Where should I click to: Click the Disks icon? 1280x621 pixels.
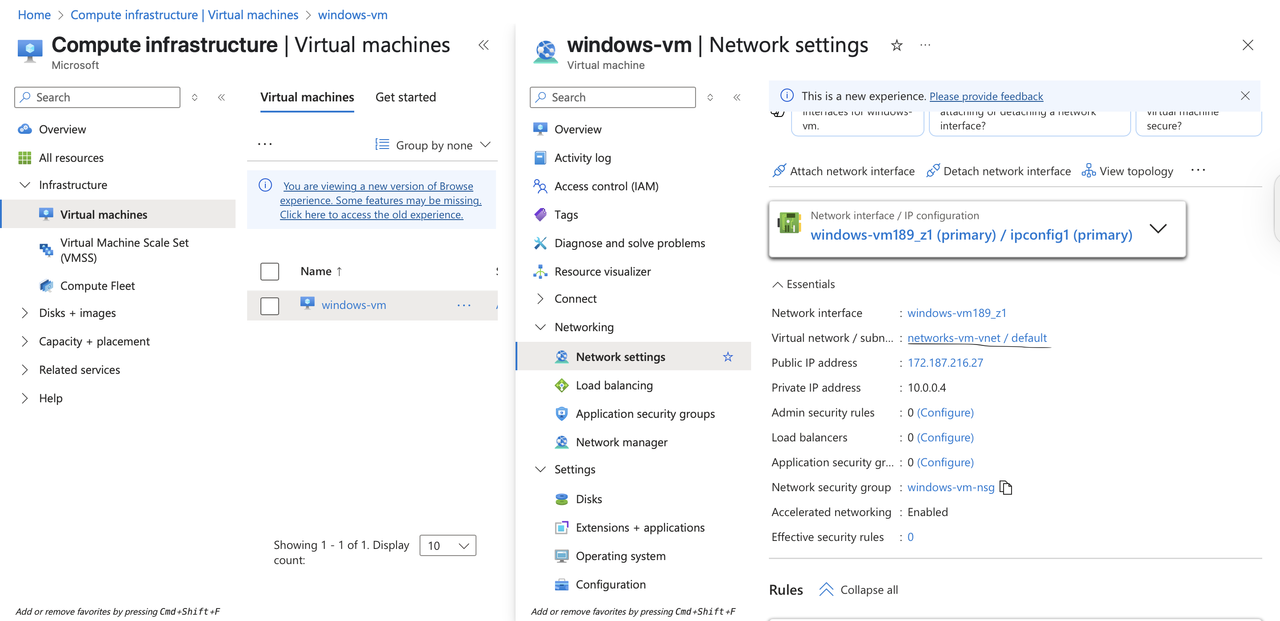pyautogui.click(x=562, y=499)
